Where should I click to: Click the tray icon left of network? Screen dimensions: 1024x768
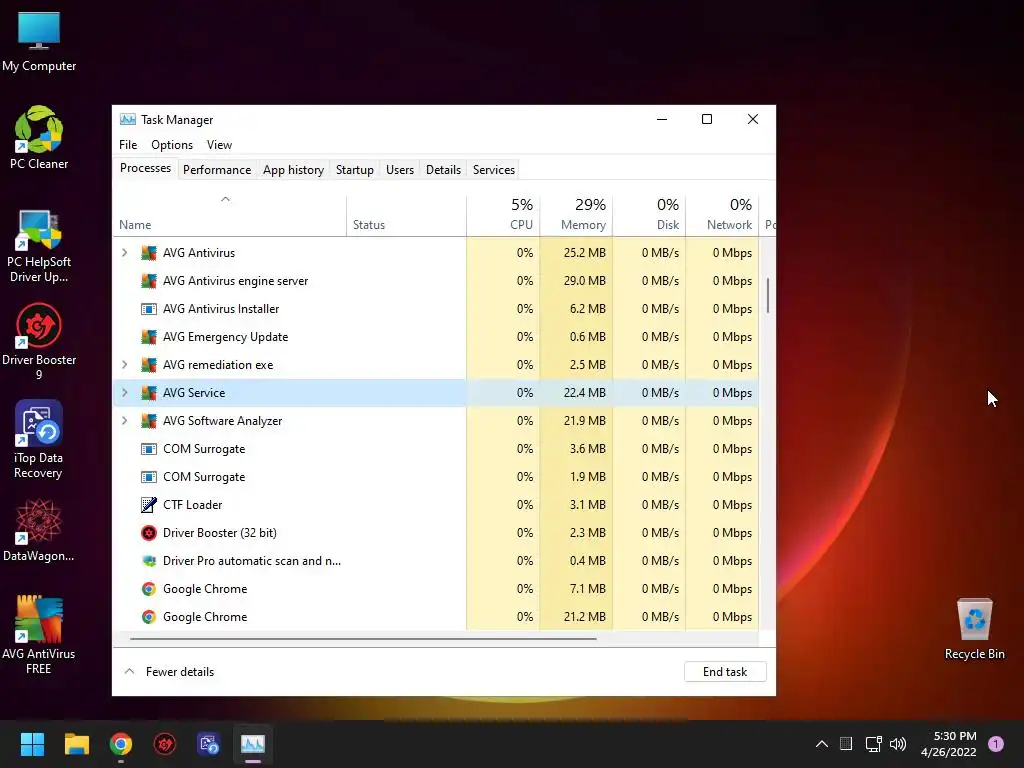click(846, 744)
